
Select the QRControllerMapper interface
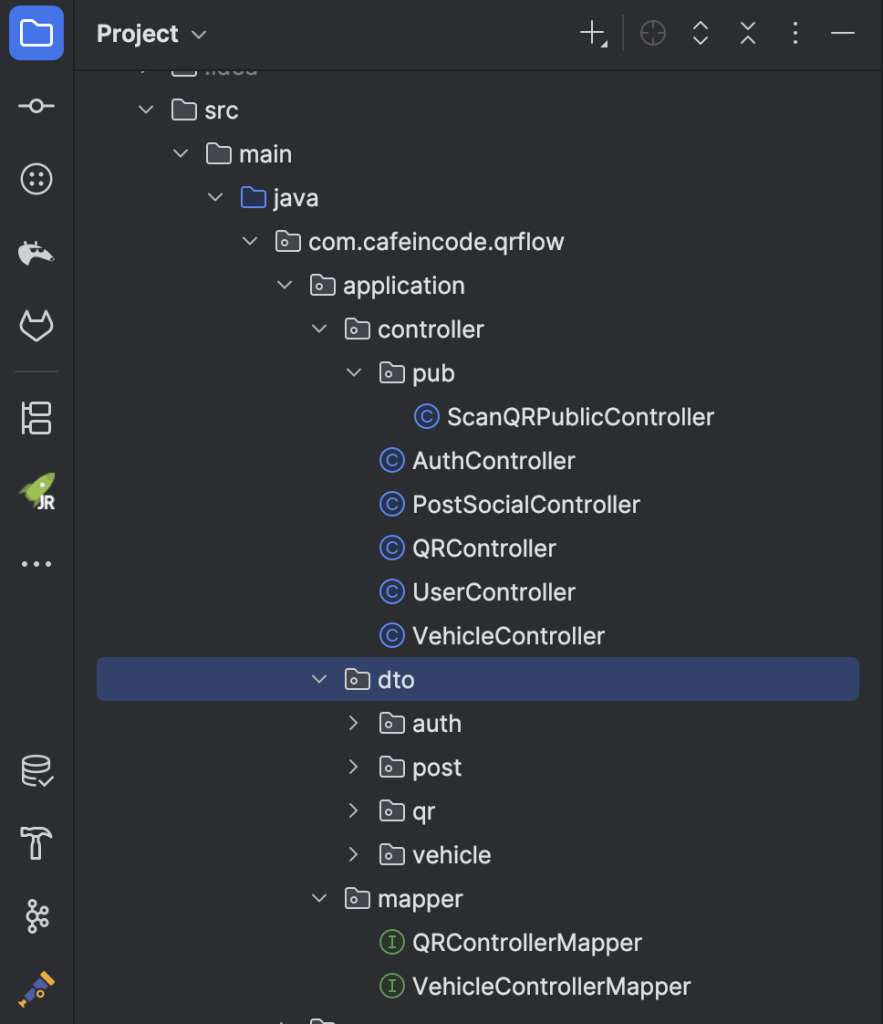pos(526,943)
